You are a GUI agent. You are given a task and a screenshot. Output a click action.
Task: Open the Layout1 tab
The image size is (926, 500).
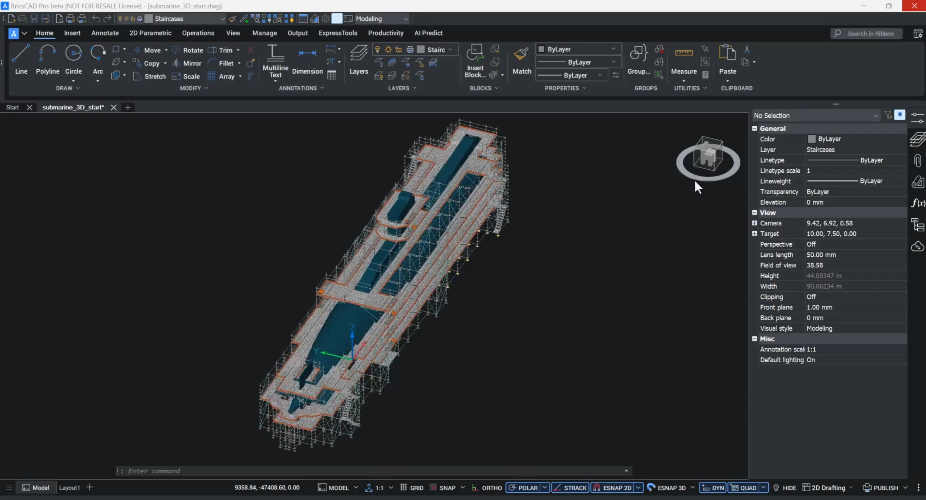(x=69, y=488)
